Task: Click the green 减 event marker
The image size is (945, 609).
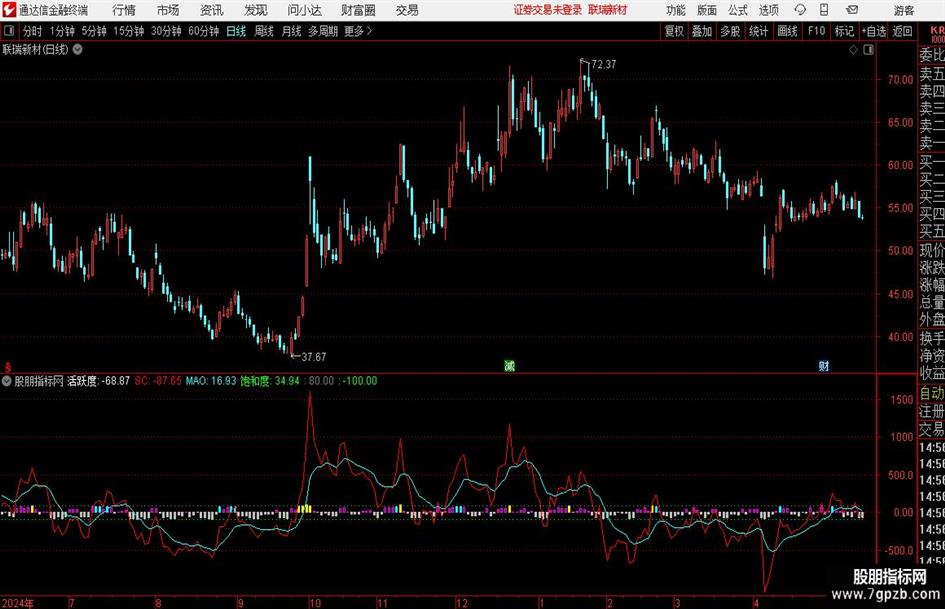Action: (x=509, y=365)
